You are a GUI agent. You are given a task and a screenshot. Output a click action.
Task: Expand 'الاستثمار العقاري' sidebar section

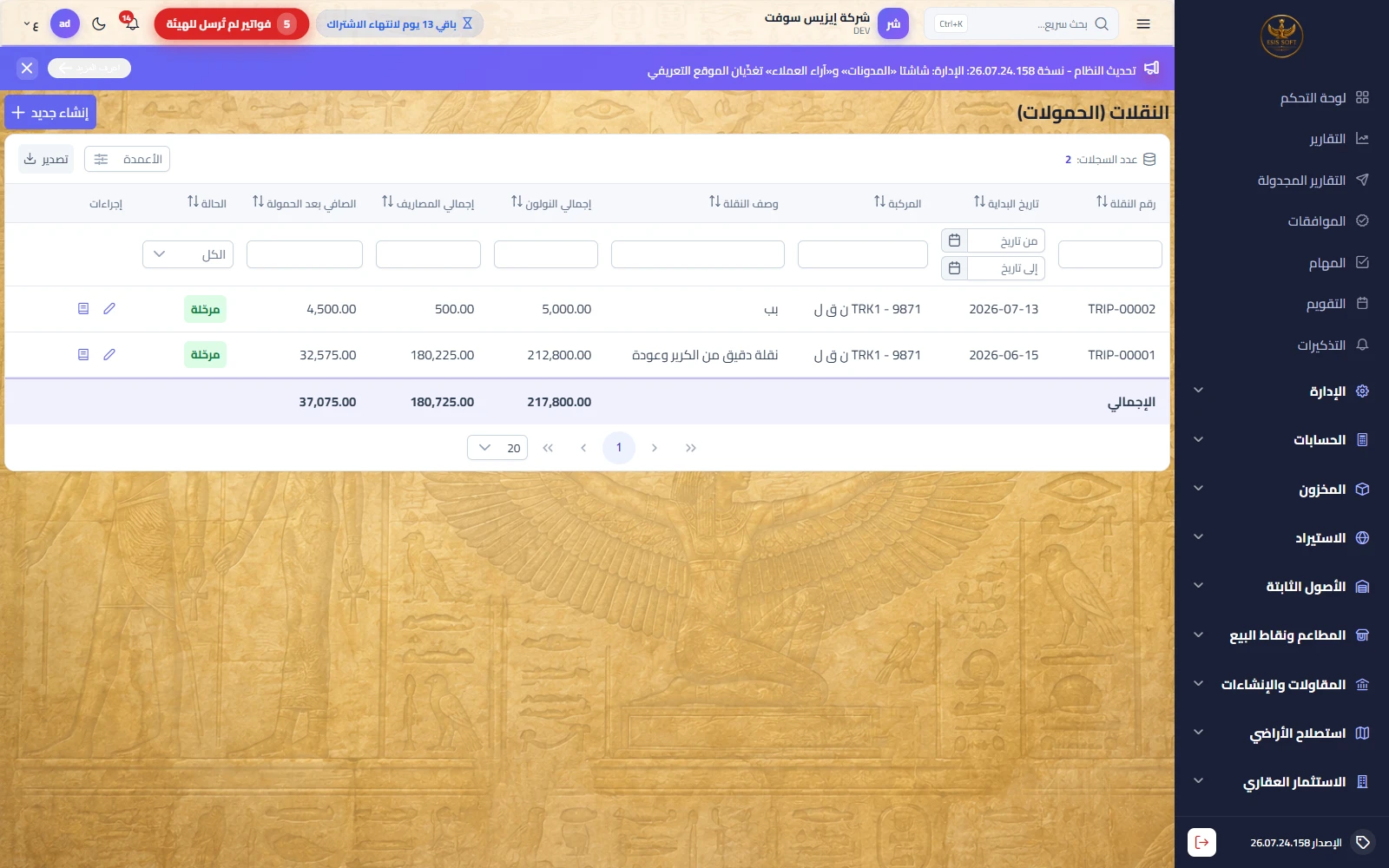click(1281, 782)
